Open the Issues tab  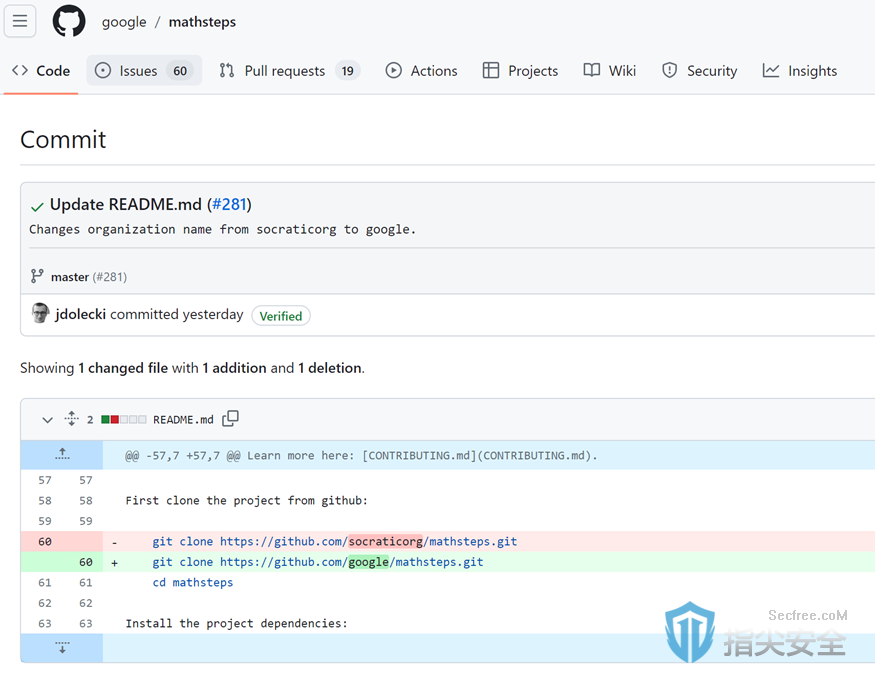(x=144, y=71)
